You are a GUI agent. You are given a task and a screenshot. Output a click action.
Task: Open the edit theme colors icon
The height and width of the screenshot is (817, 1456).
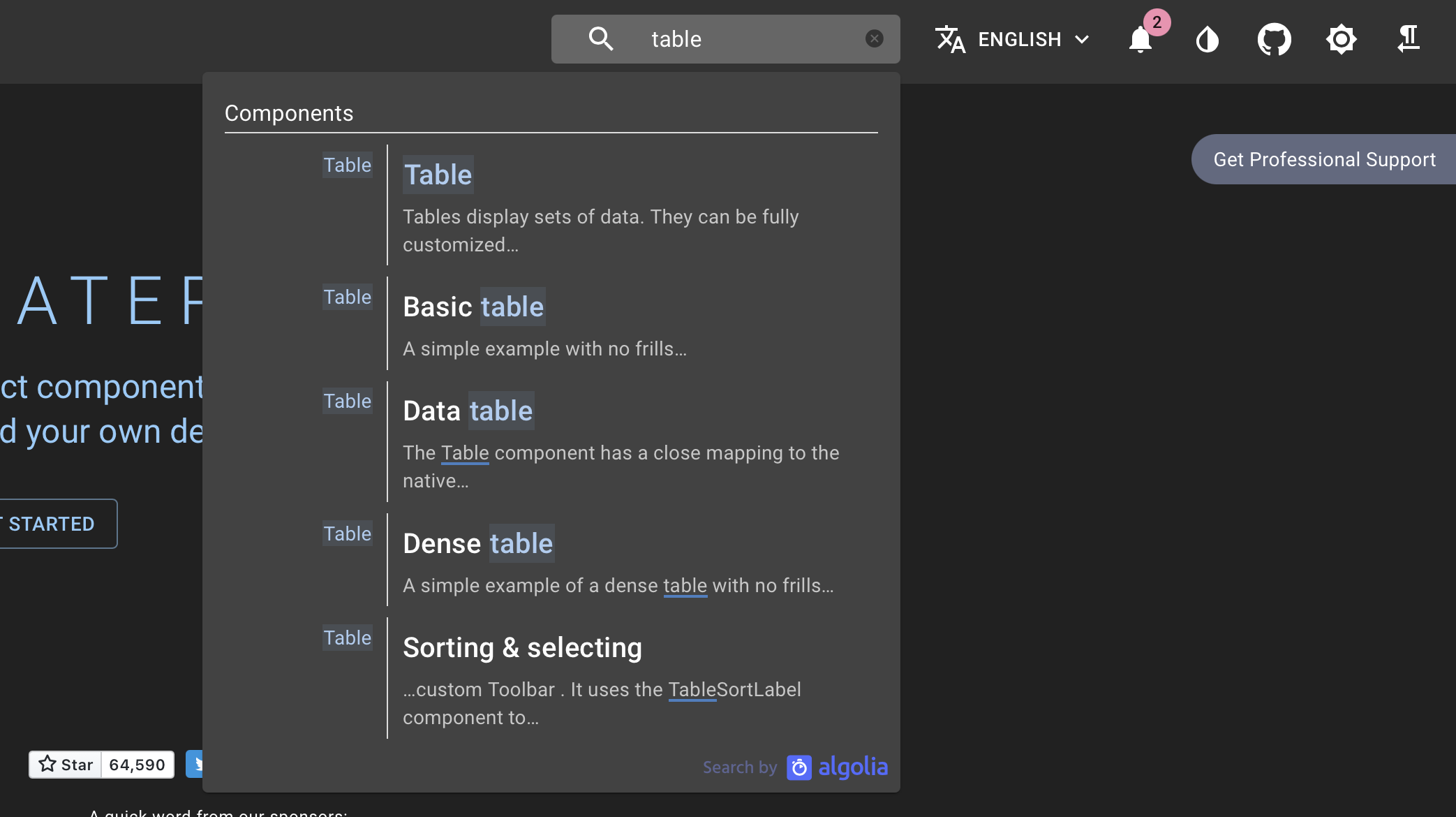[x=1207, y=40]
